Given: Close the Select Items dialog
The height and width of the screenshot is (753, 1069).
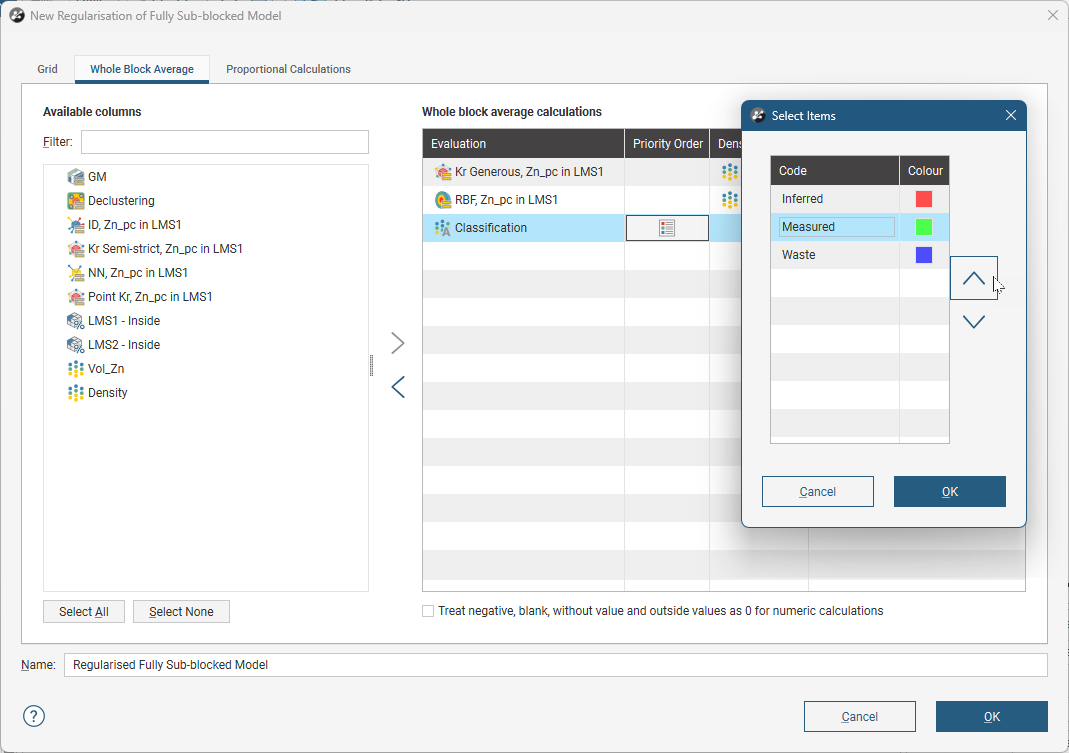Looking at the screenshot, I should coord(1010,116).
